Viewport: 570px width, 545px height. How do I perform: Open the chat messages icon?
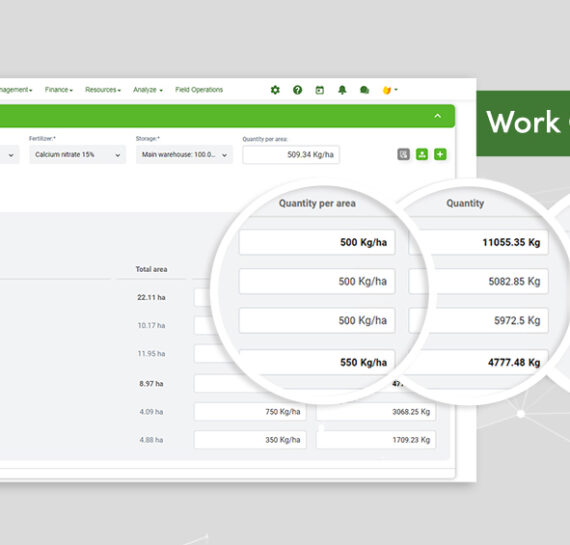point(364,90)
